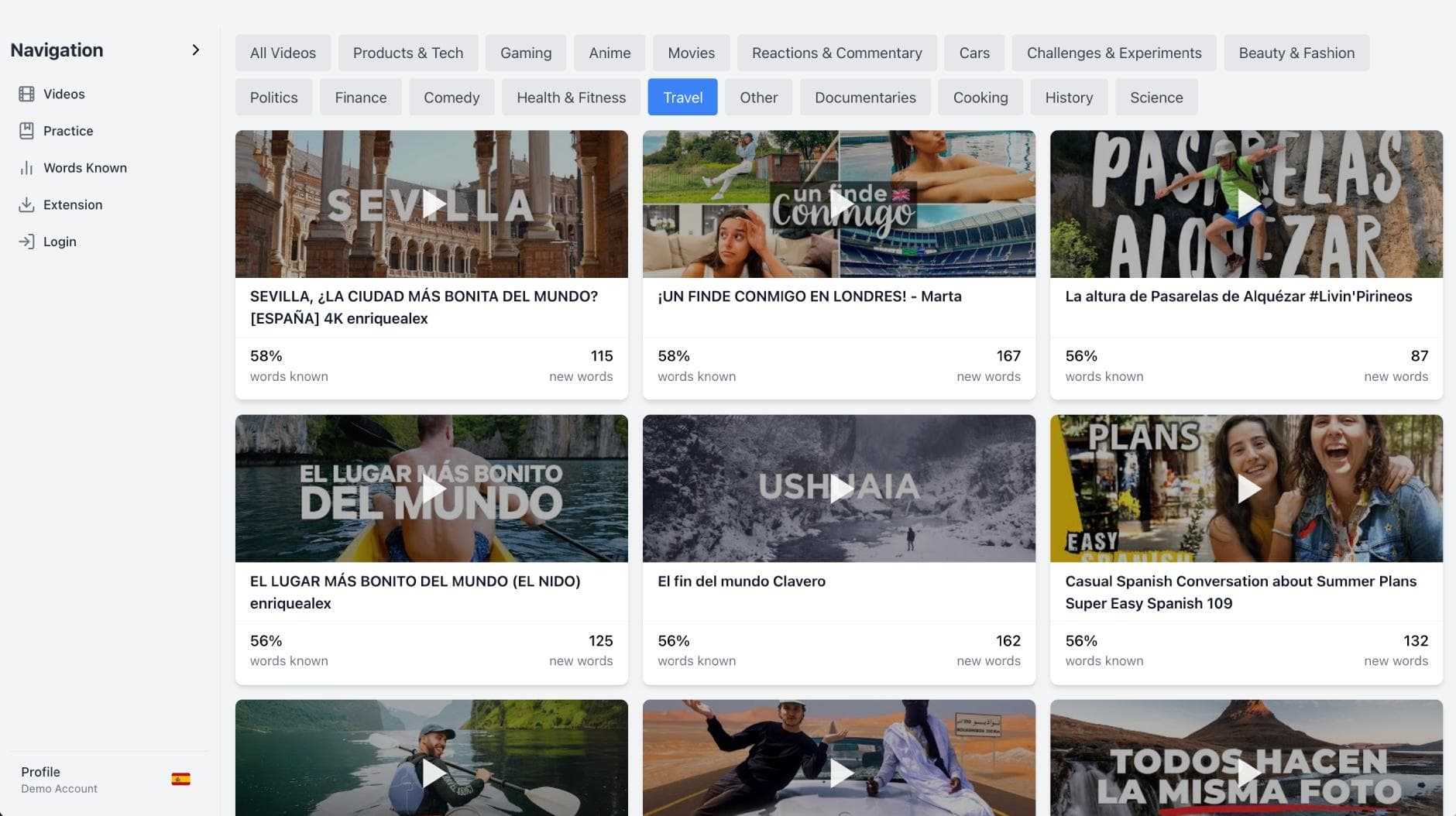Click 132 new words on Easy Spanish card
The image size is (1456, 816).
click(x=1396, y=650)
